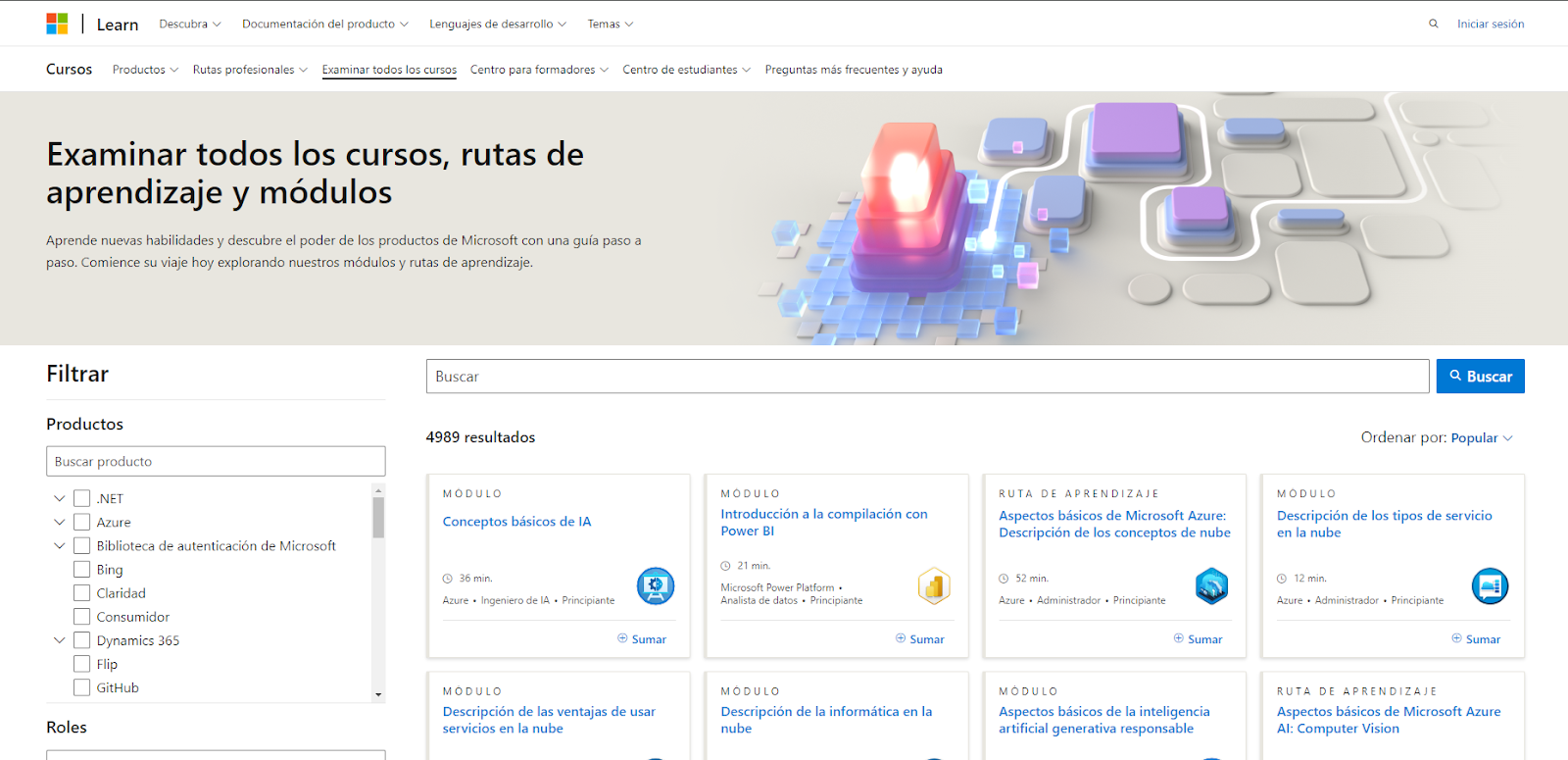Open Lenguajes de desarrollo menu
Image resolution: width=1568 pixels, height=760 pixels.
(x=498, y=24)
